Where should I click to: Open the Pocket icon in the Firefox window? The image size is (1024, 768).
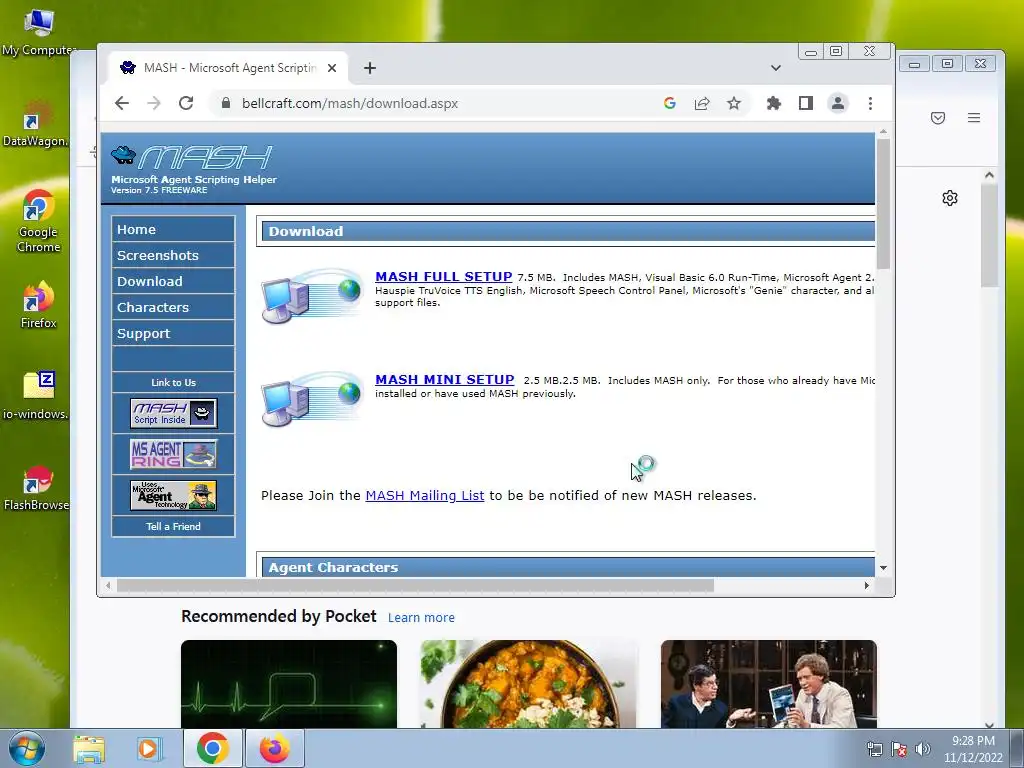coord(938,118)
